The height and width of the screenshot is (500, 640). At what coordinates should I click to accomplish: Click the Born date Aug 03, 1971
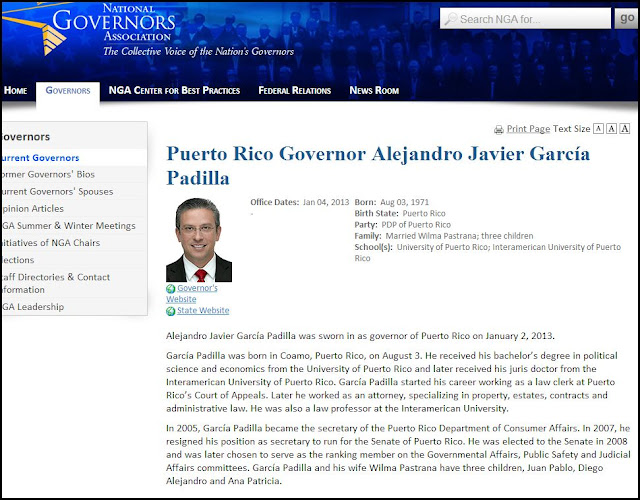(404, 202)
